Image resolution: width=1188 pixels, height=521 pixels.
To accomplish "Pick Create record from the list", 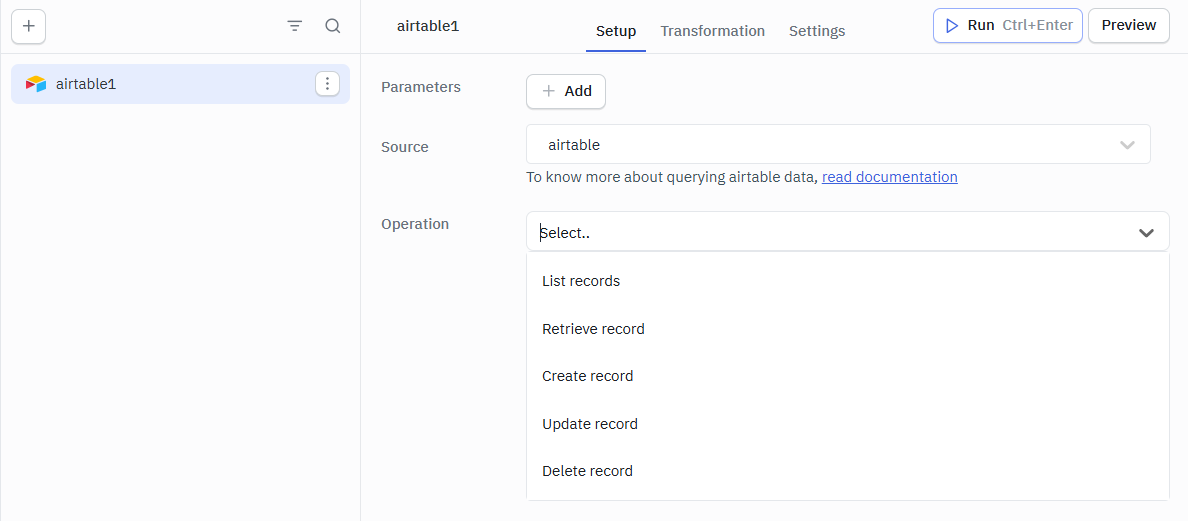I will click(x=587, y=376).
